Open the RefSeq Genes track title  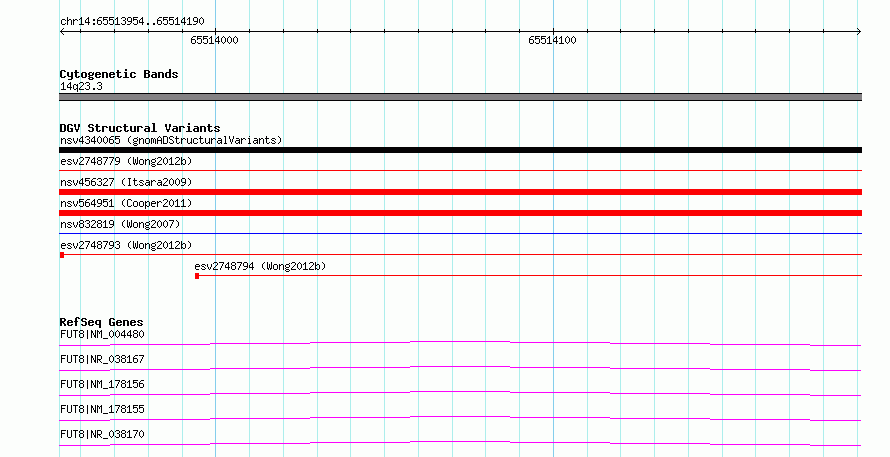(x=101, y=322)
